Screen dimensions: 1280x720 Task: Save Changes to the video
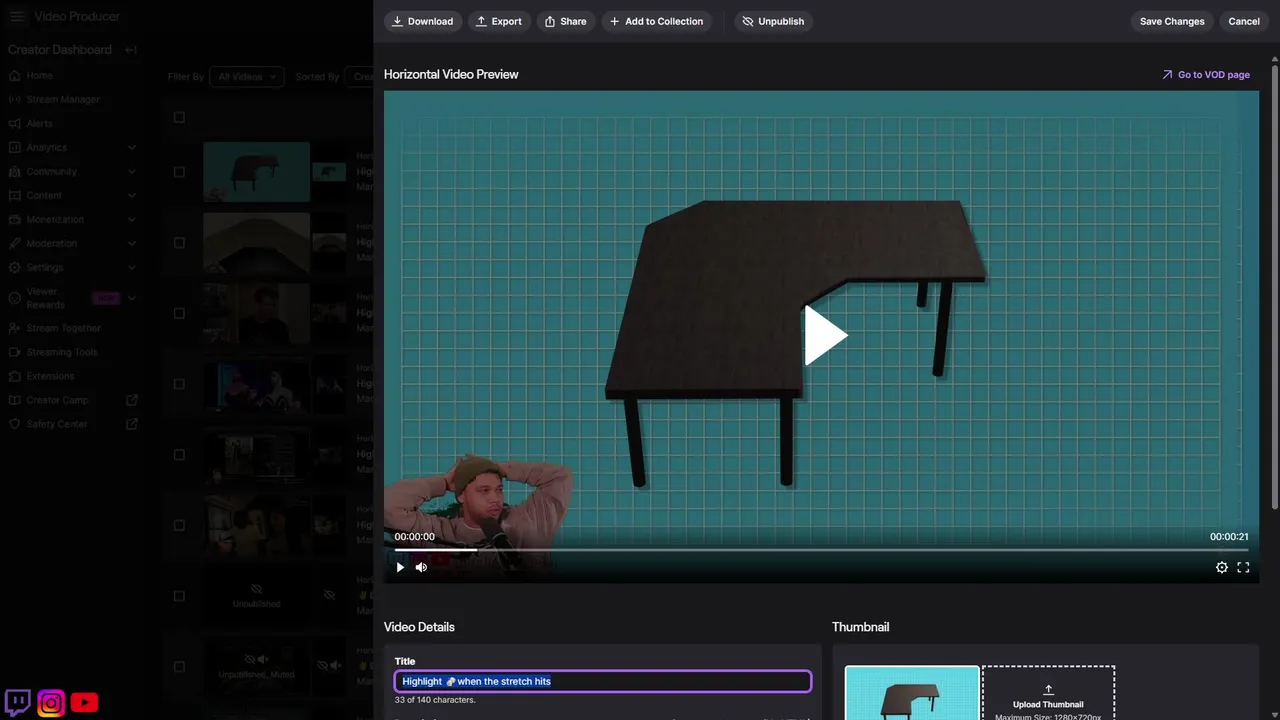(1172, 21)
